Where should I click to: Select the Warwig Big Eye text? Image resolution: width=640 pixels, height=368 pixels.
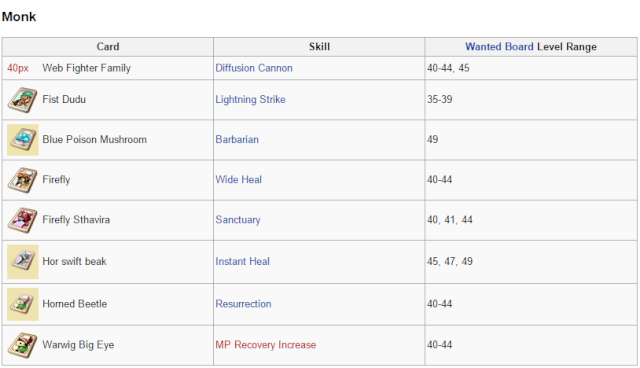coord(78,345)
